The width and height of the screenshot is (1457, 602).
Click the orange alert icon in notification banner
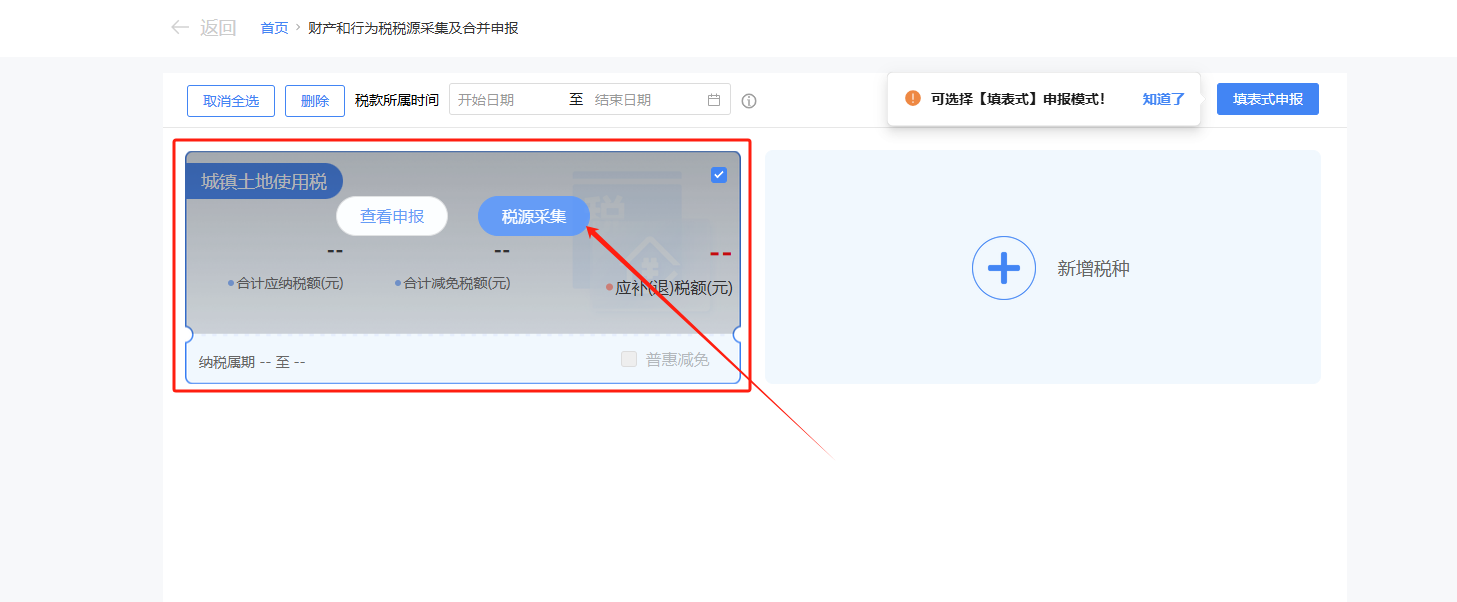click(912, 98)
